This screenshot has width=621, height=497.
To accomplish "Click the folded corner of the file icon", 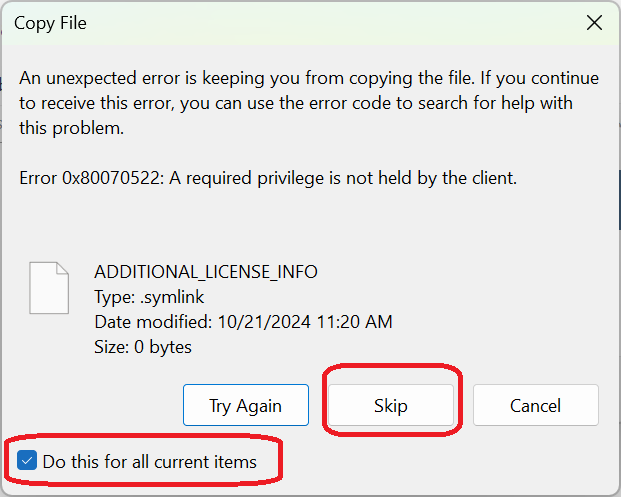I will 63,268.
